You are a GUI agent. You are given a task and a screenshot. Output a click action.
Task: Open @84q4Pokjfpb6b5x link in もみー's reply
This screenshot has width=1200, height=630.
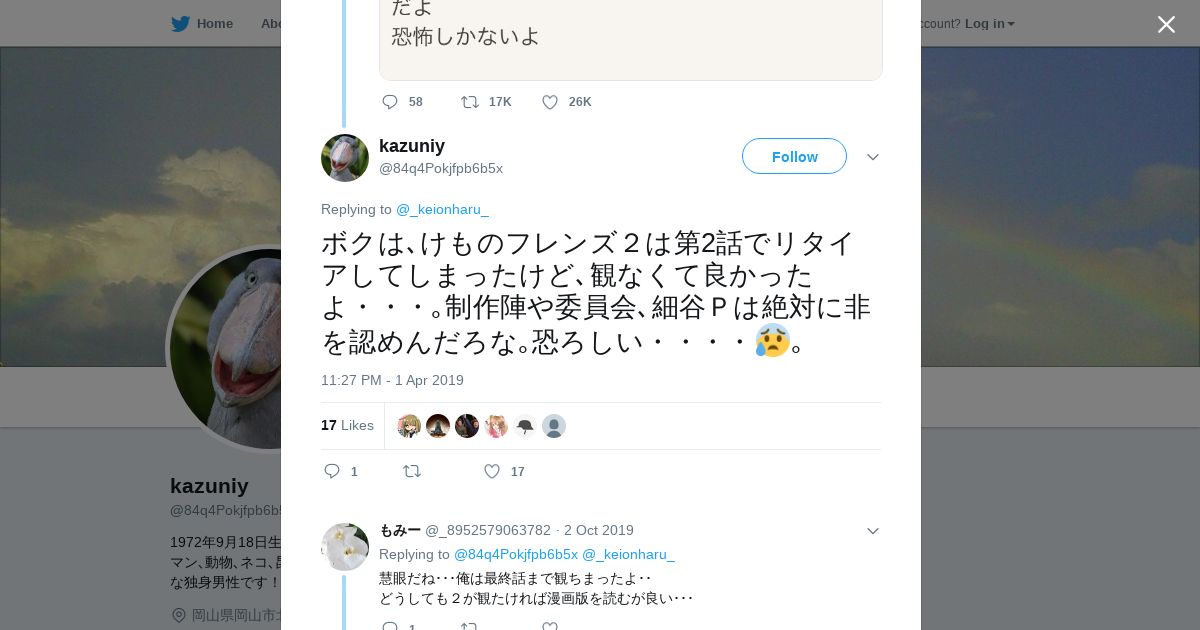(516, 555)
